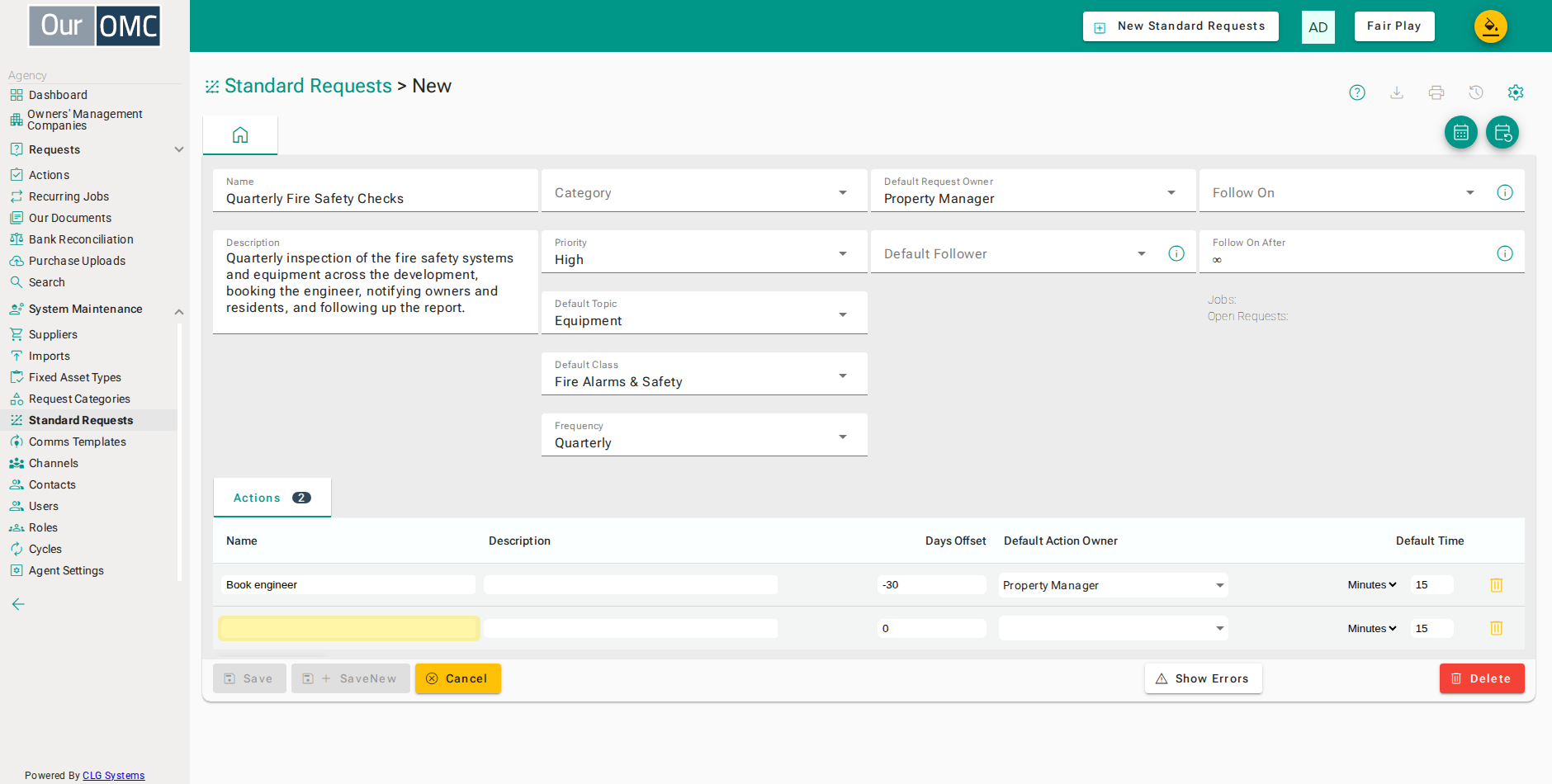Open Bank Reconciliation in the sidebar
This screenshot has height=784, width=1552.
tap(81, 239)
